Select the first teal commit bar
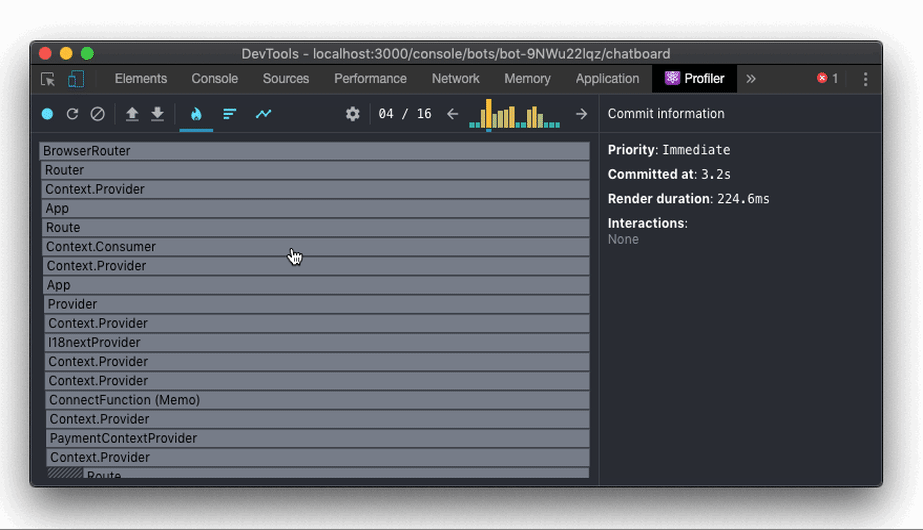 pos(472,124)
